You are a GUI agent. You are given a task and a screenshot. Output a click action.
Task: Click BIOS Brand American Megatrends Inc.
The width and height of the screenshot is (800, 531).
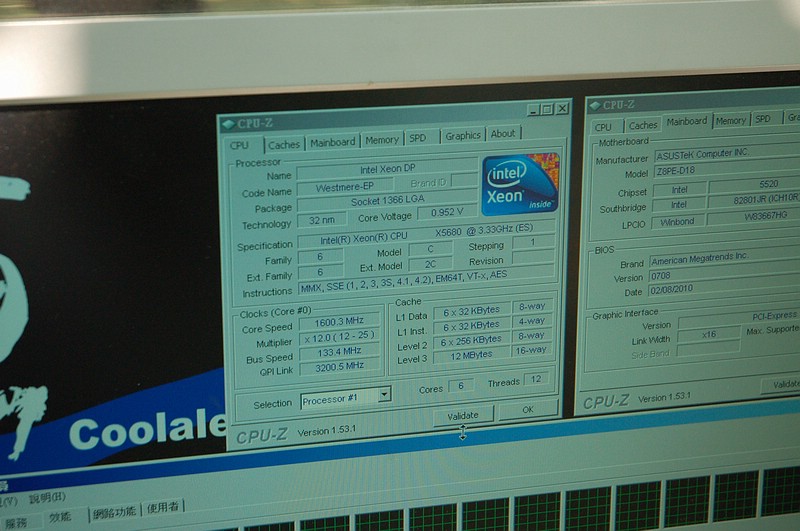(x=724, y=258)
